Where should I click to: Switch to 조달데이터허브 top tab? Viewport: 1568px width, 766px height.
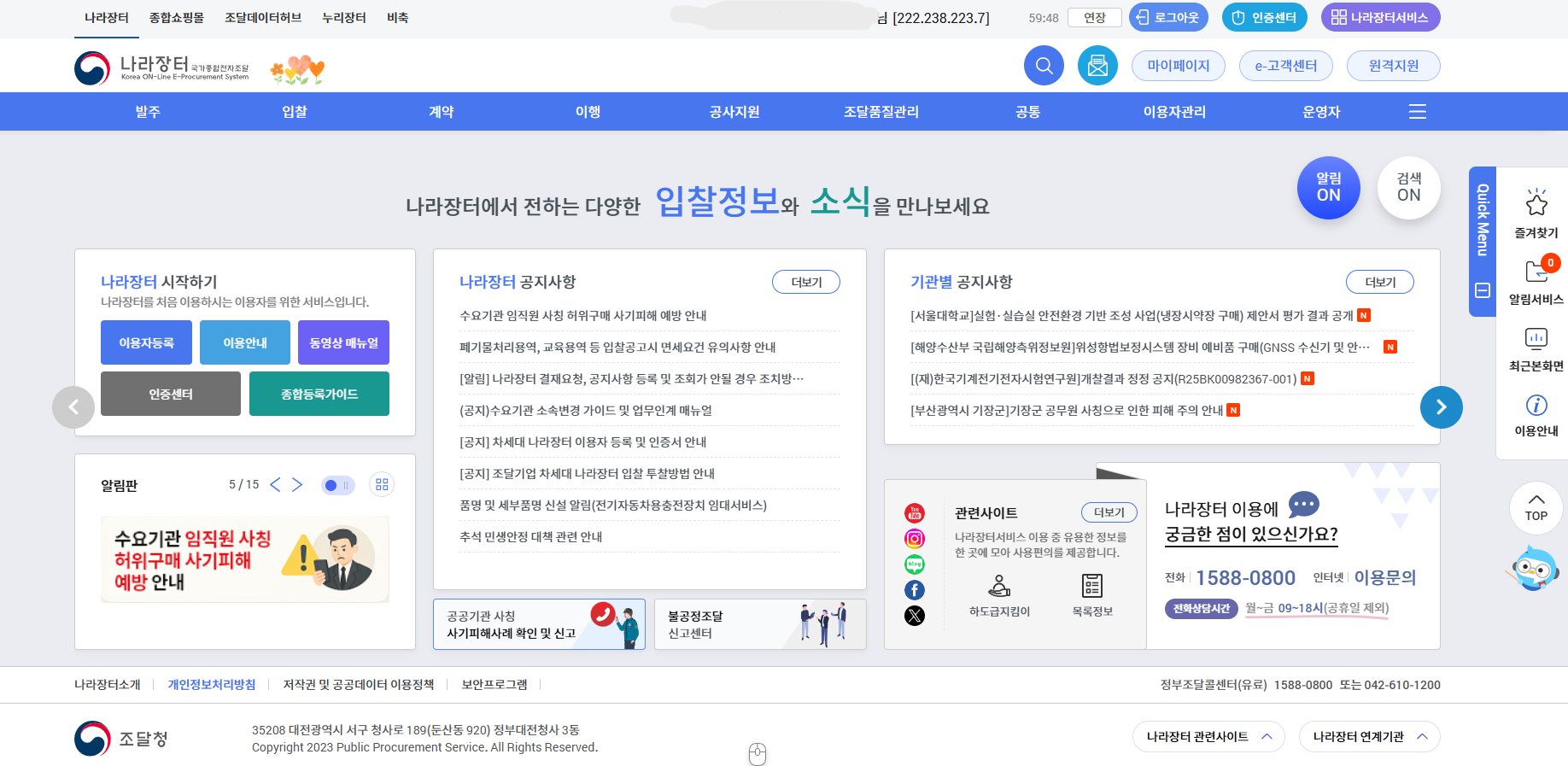tap(263, 18)
